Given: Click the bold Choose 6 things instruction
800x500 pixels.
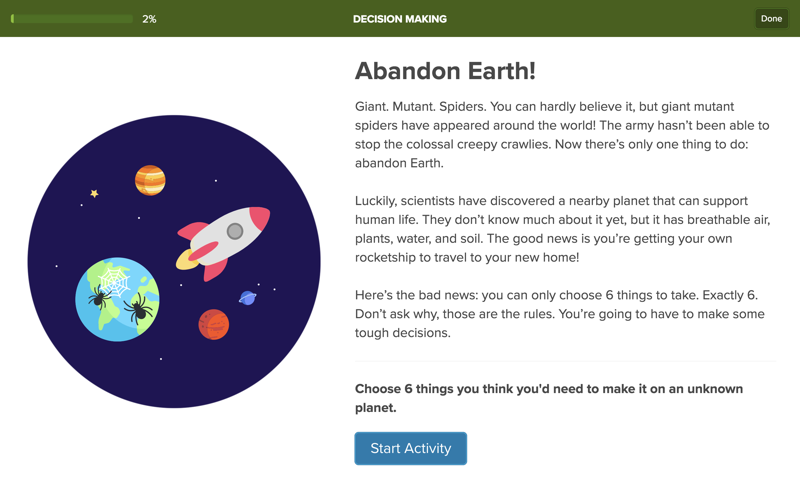Looking at the screenshot, I should pos(549,398).
